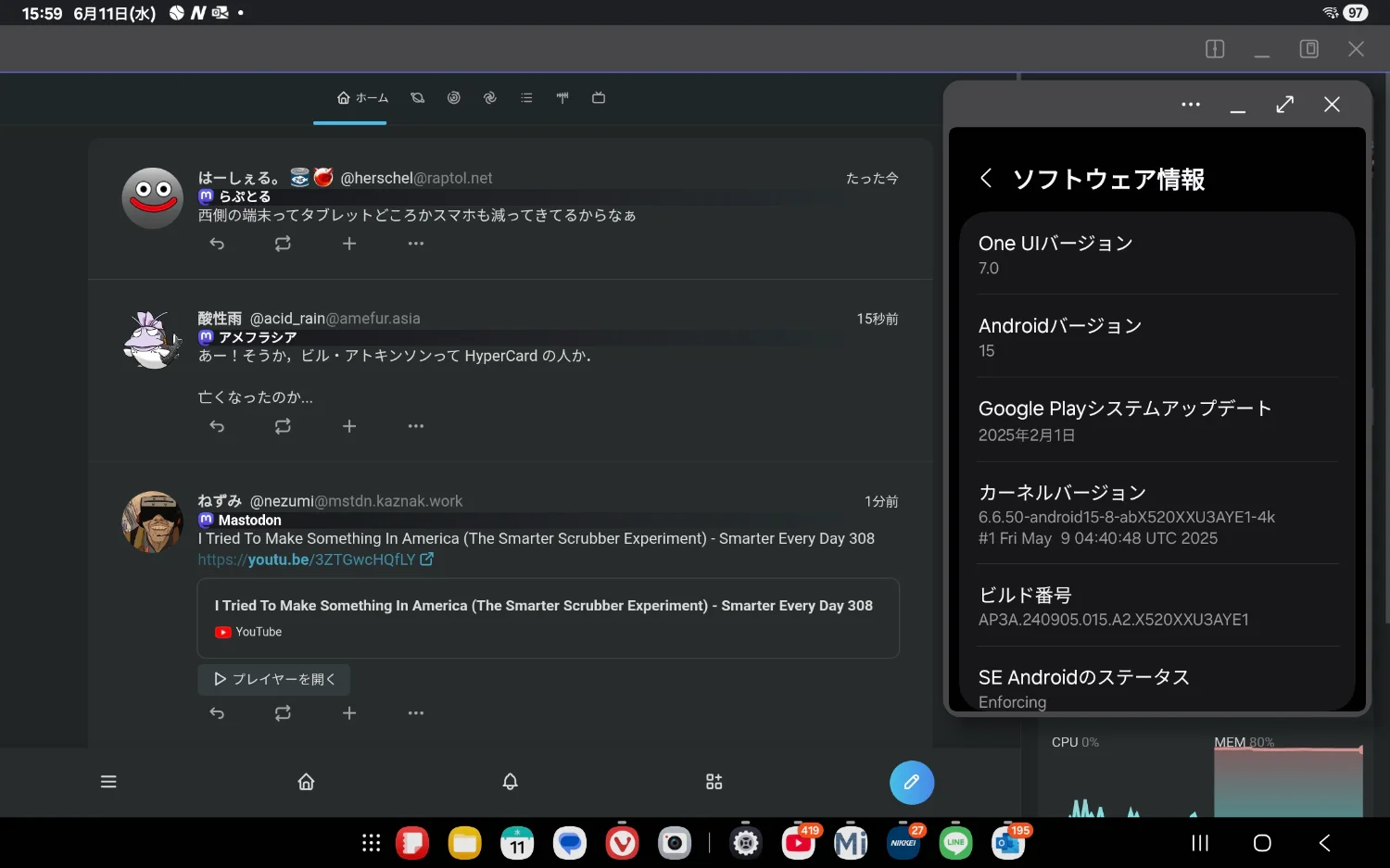
Task: Compose a new note with pencil button
Action: point(912,782)
